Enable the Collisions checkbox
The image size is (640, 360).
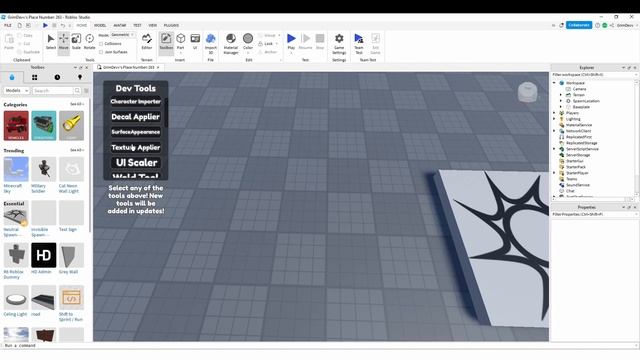(x=101, y=44)
